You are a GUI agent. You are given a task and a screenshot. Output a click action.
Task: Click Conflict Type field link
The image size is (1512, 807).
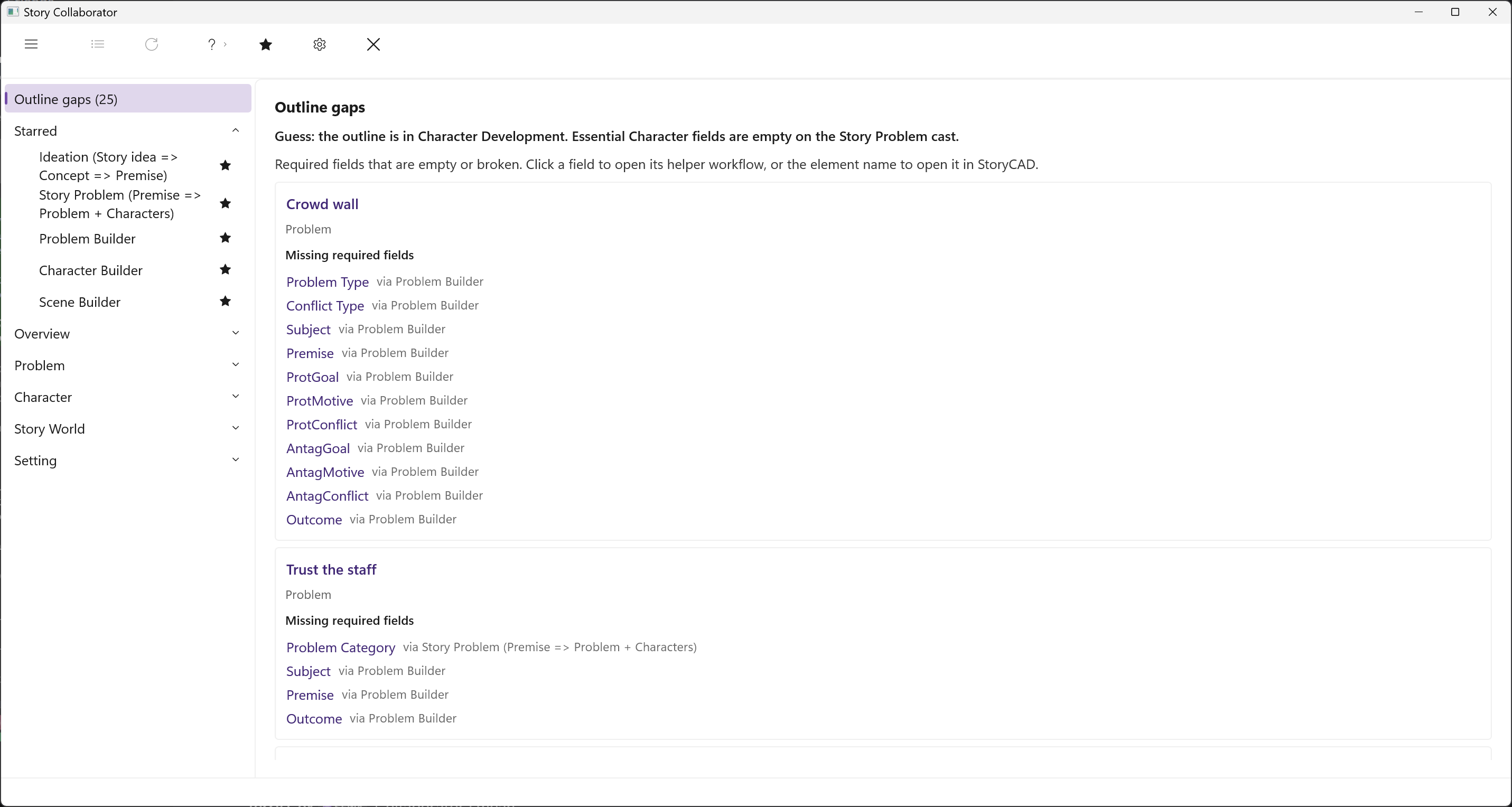(325, 306)
